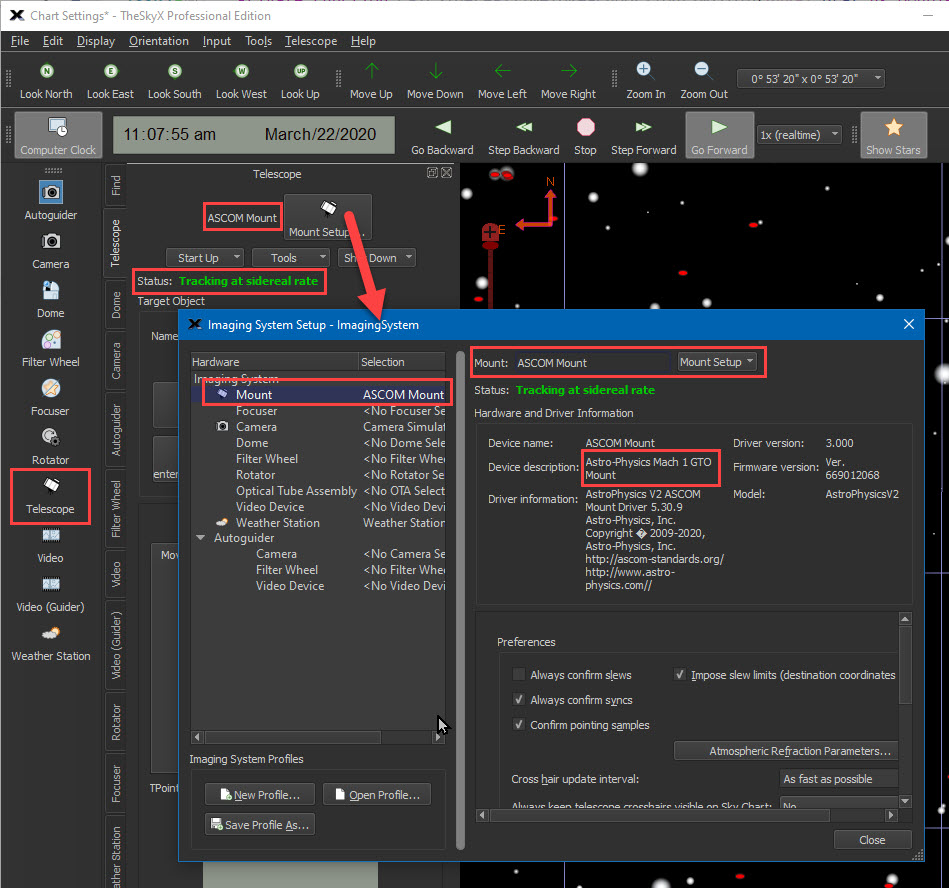Viewport: 949px width, 888px height.
Task: Open the Camera sidebar icon
Action: pos(51,242)
